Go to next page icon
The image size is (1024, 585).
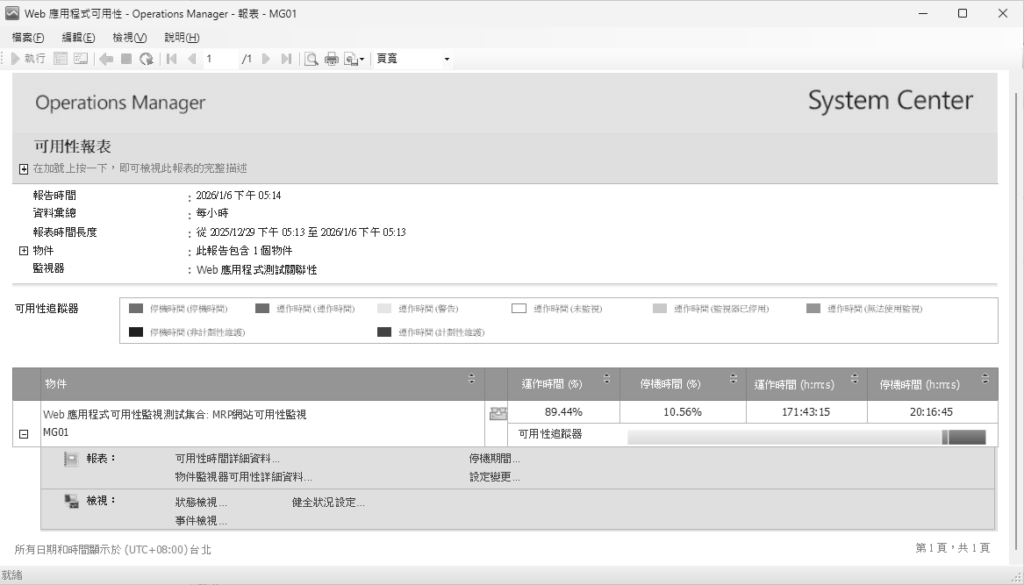266,59
